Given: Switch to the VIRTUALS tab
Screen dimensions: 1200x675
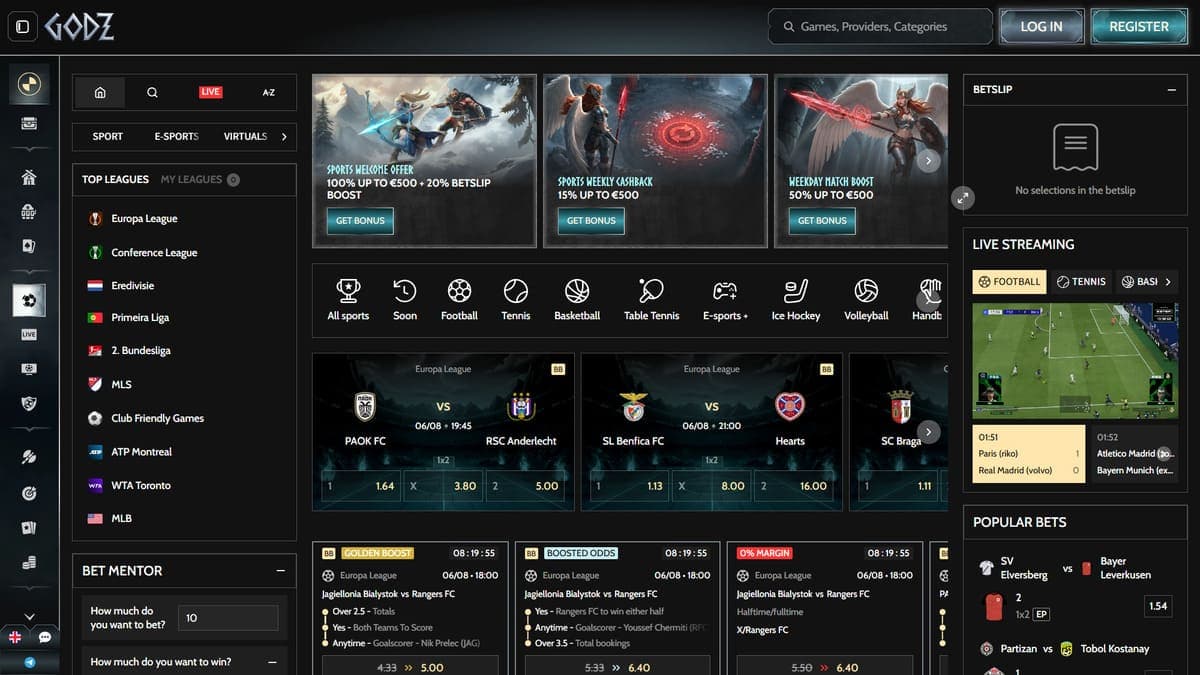Looking at the screenshot, I should point(245,137).
